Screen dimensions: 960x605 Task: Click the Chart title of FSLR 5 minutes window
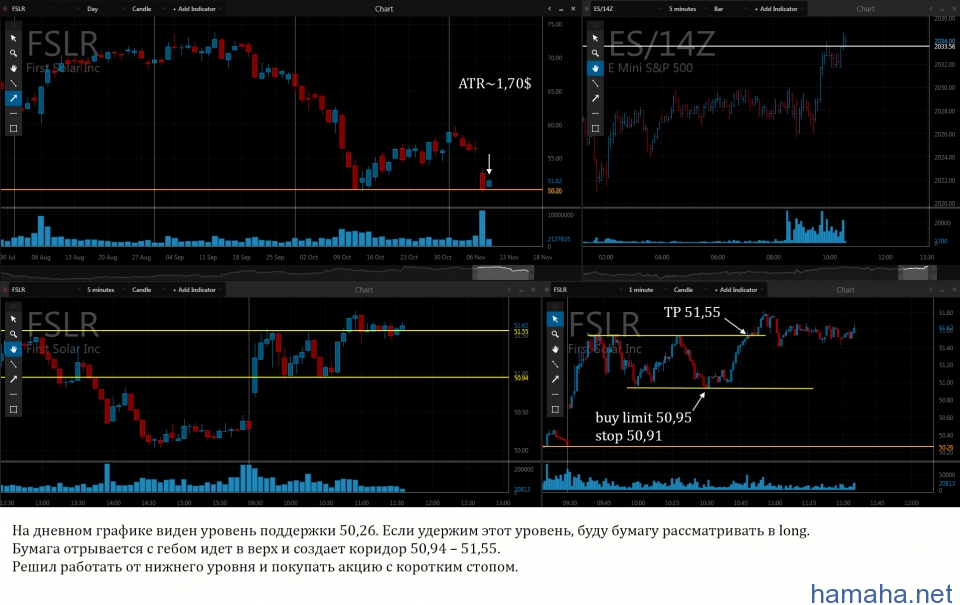[364, 290]
